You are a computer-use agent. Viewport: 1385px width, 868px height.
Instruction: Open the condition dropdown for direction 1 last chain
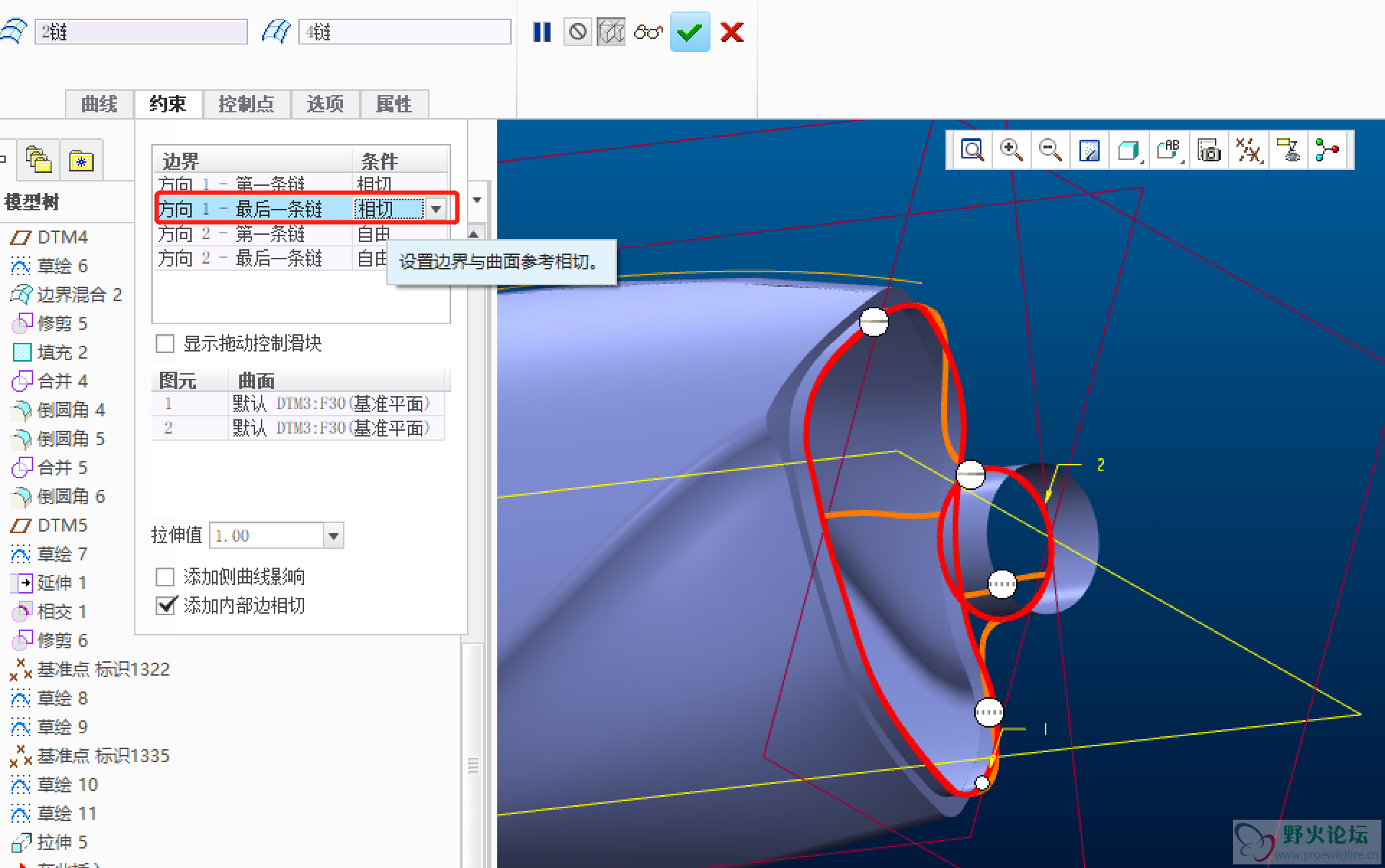click(436, 210)
